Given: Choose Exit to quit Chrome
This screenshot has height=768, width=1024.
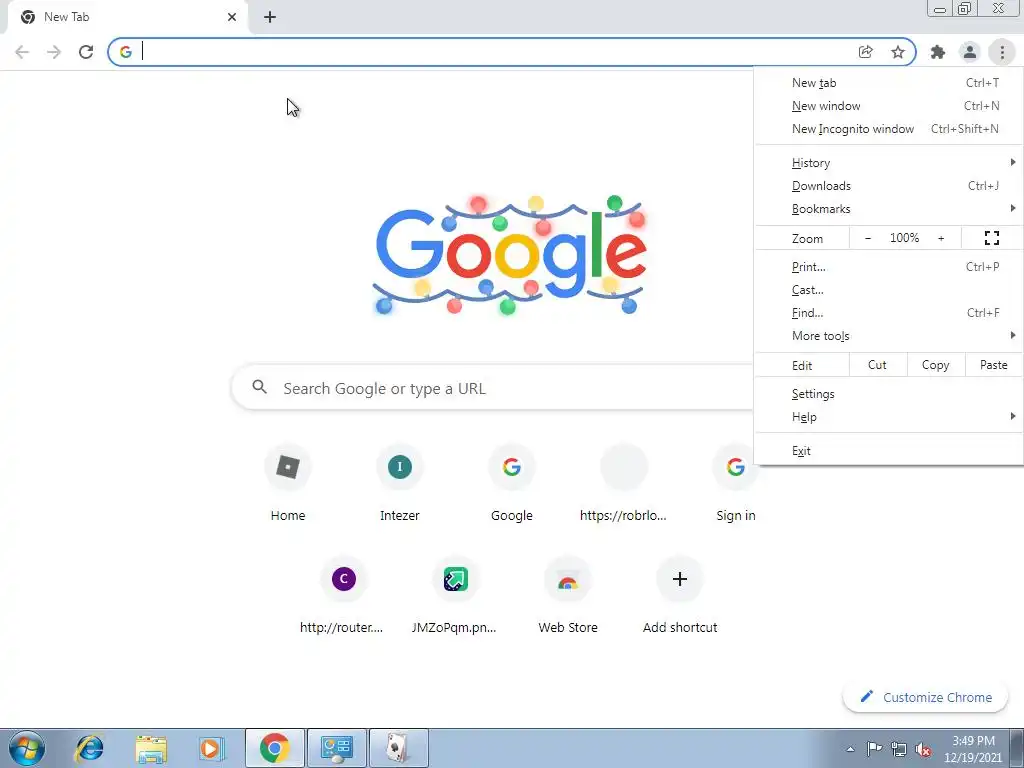Looking at the screenshot, I should pos(889,451).
